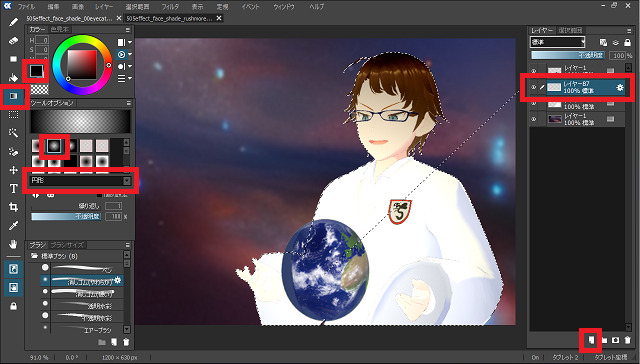
Task: Select the Move tool
Action: (x=13, y=170)
